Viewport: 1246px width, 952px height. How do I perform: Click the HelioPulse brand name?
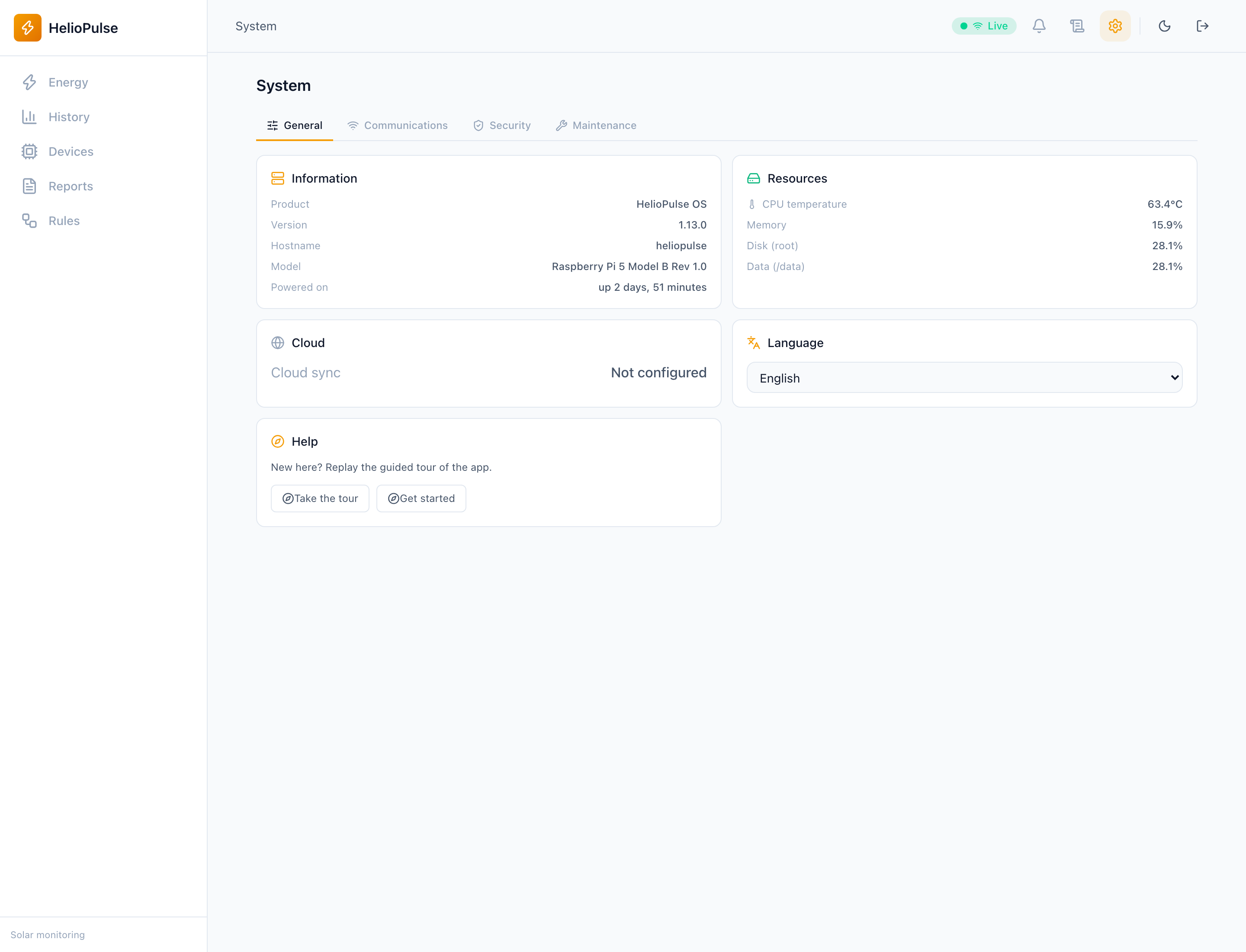[83, 28]
